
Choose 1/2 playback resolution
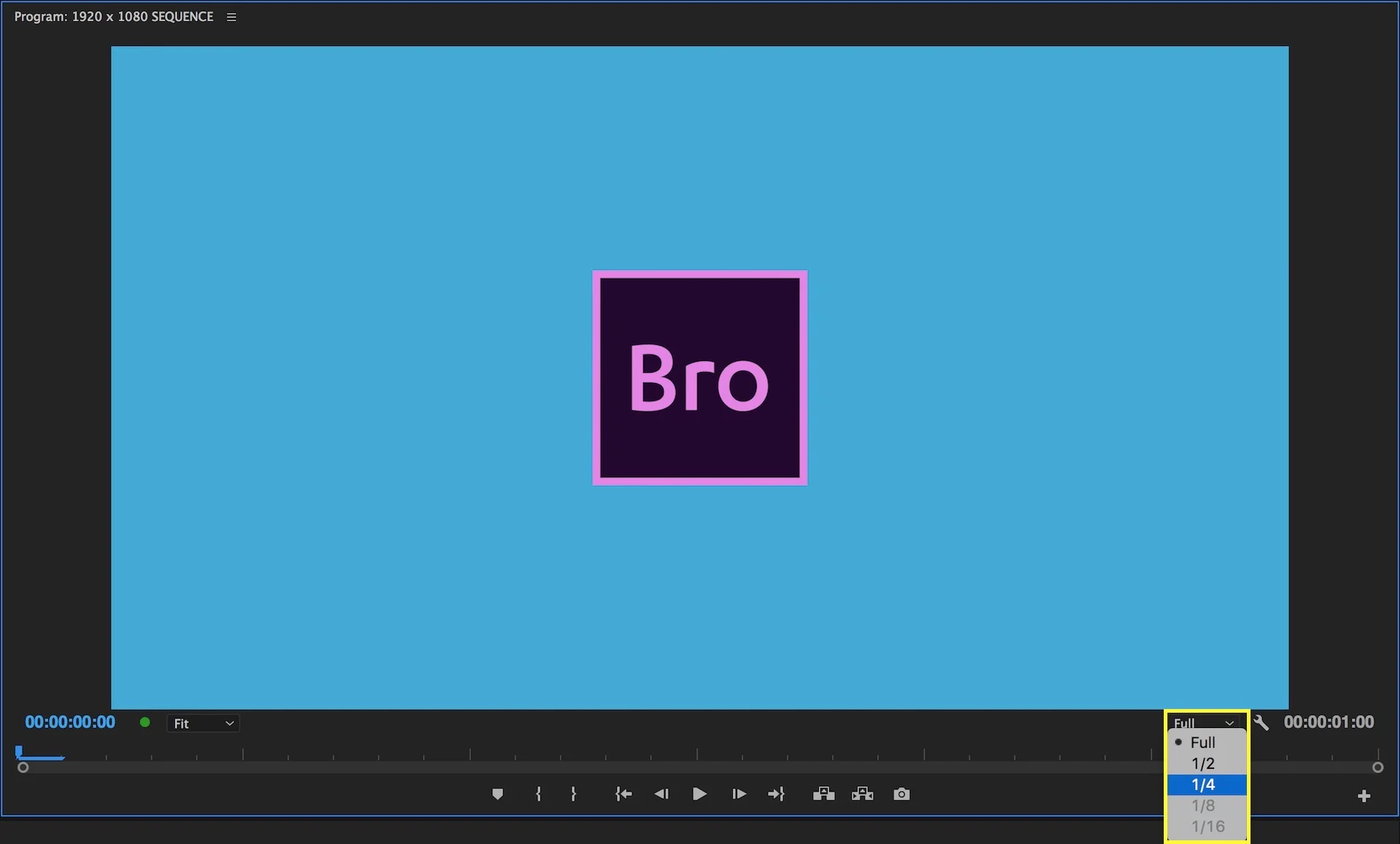(1203, 764)
